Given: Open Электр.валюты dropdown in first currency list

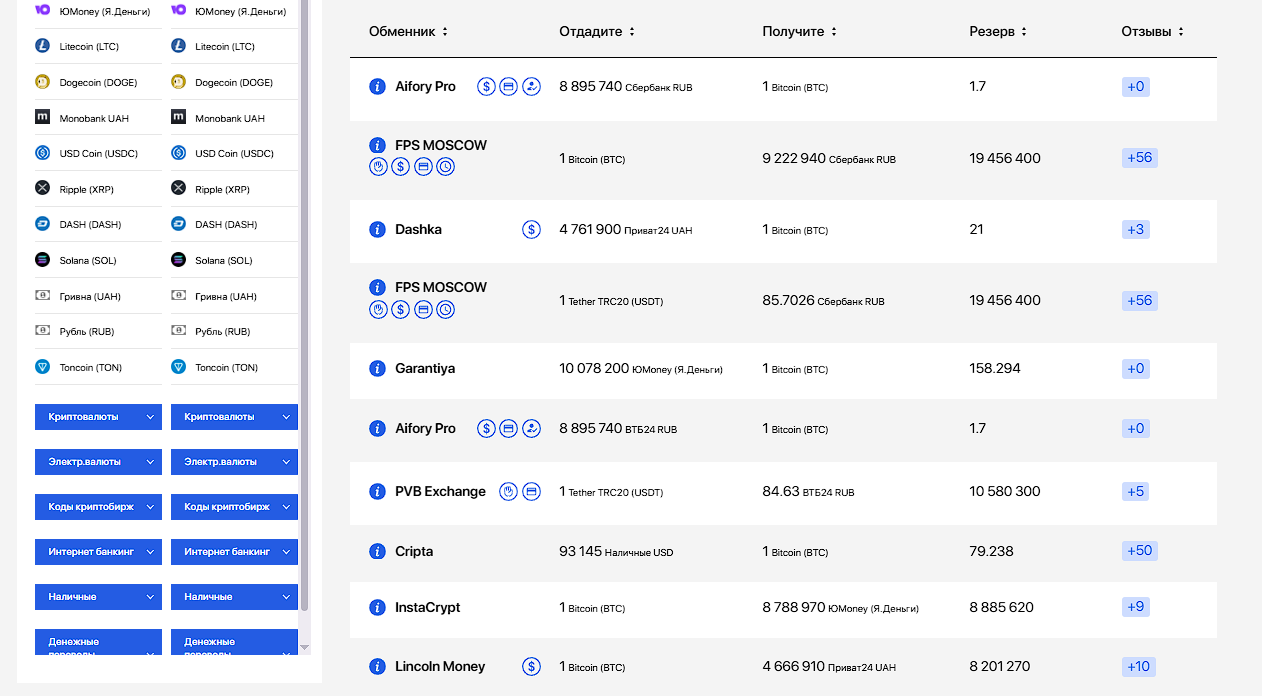Looking at the screenshot, I should [x=98, y=462].
